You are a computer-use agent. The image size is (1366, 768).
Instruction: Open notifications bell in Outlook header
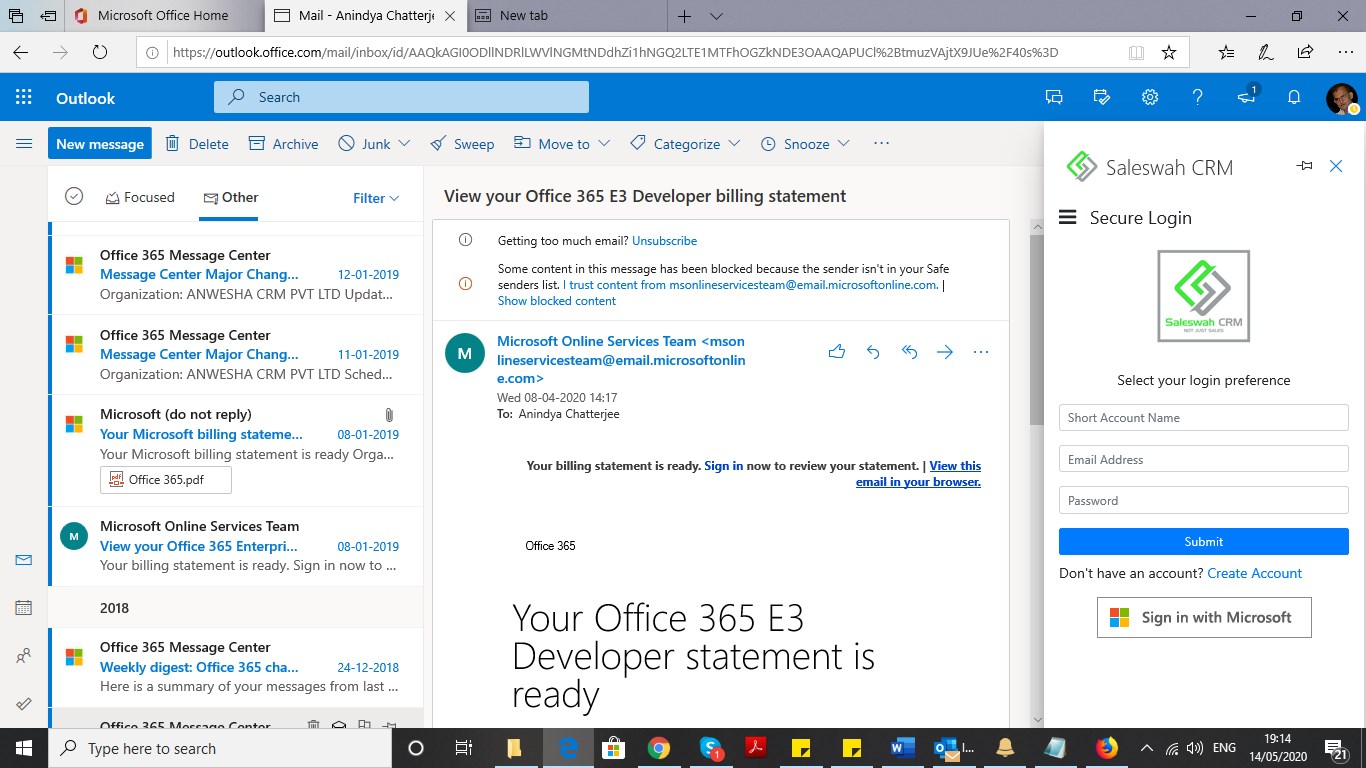(1294, 97)
